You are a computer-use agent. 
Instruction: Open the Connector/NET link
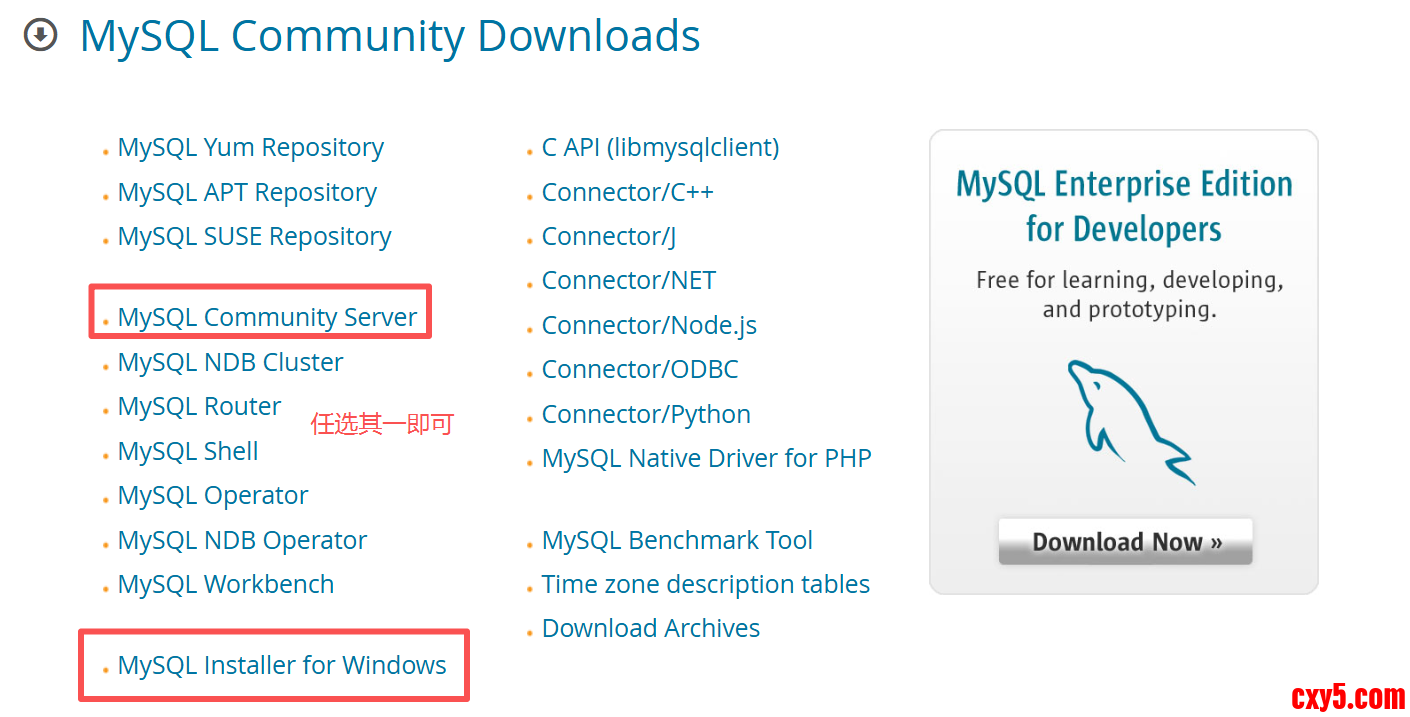pos(629,281)
